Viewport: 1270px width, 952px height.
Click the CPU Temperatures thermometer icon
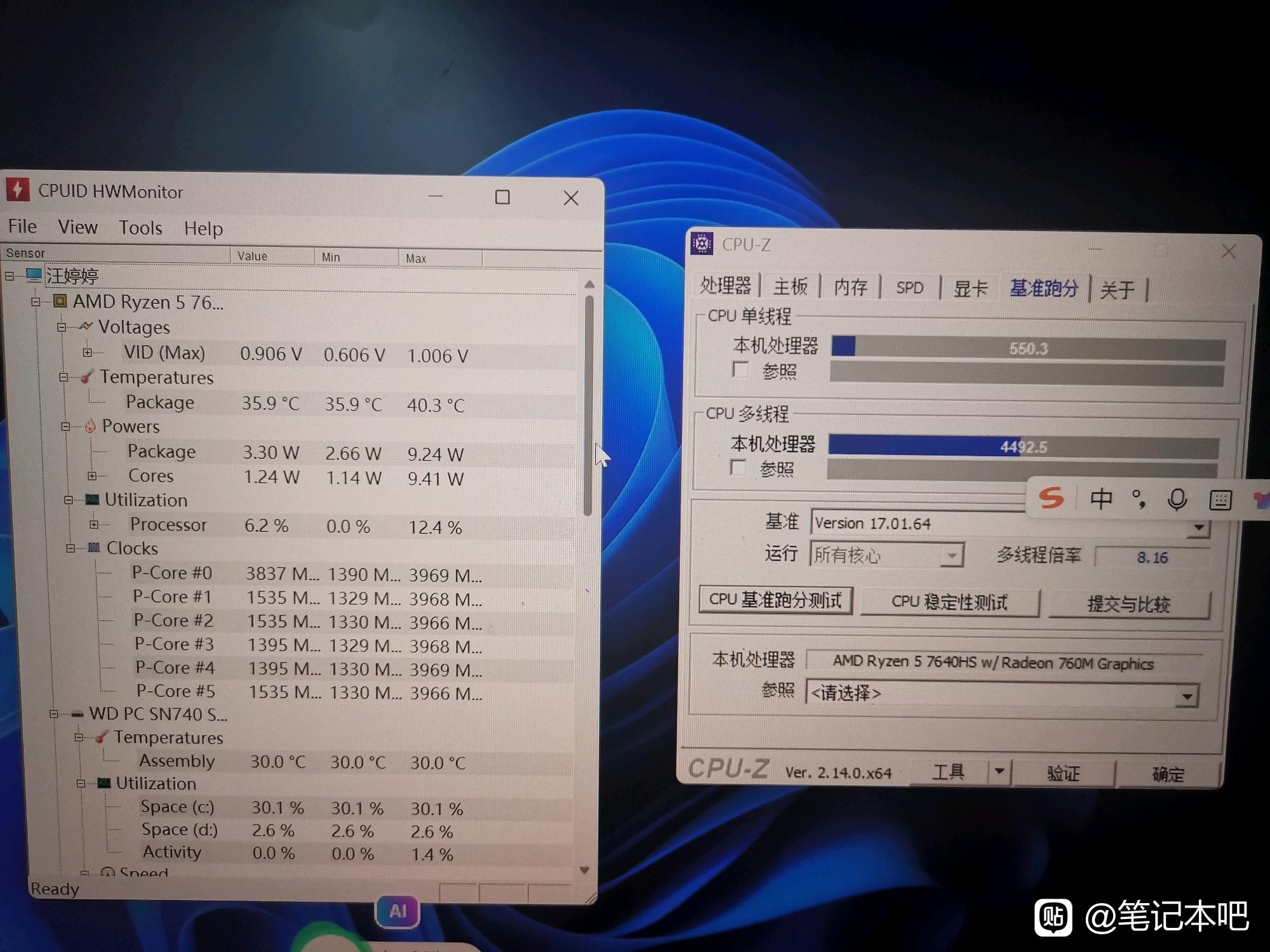tap(87, 376)
